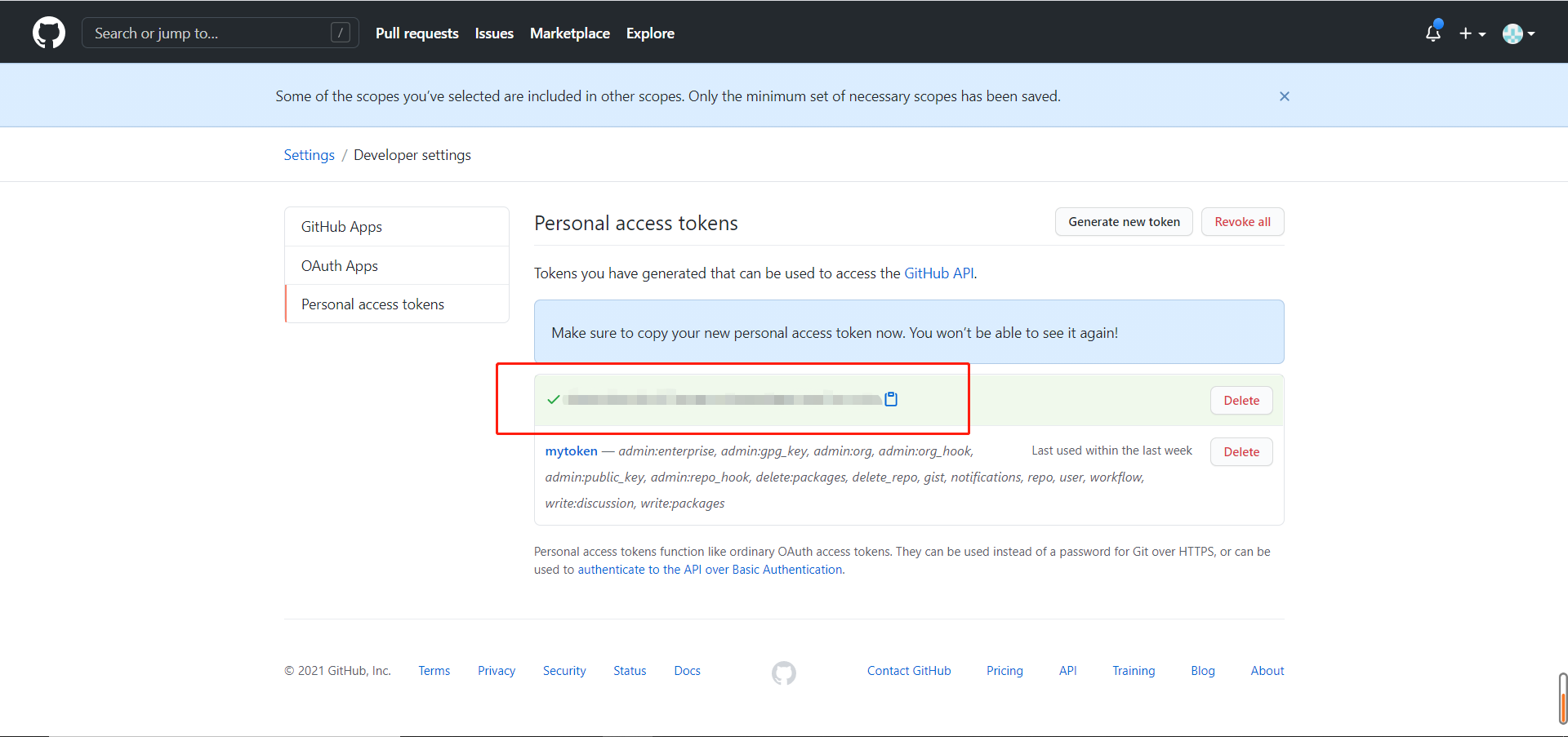Open Blog in footer
1568x737 pixels.
[x=1203, y=671]
